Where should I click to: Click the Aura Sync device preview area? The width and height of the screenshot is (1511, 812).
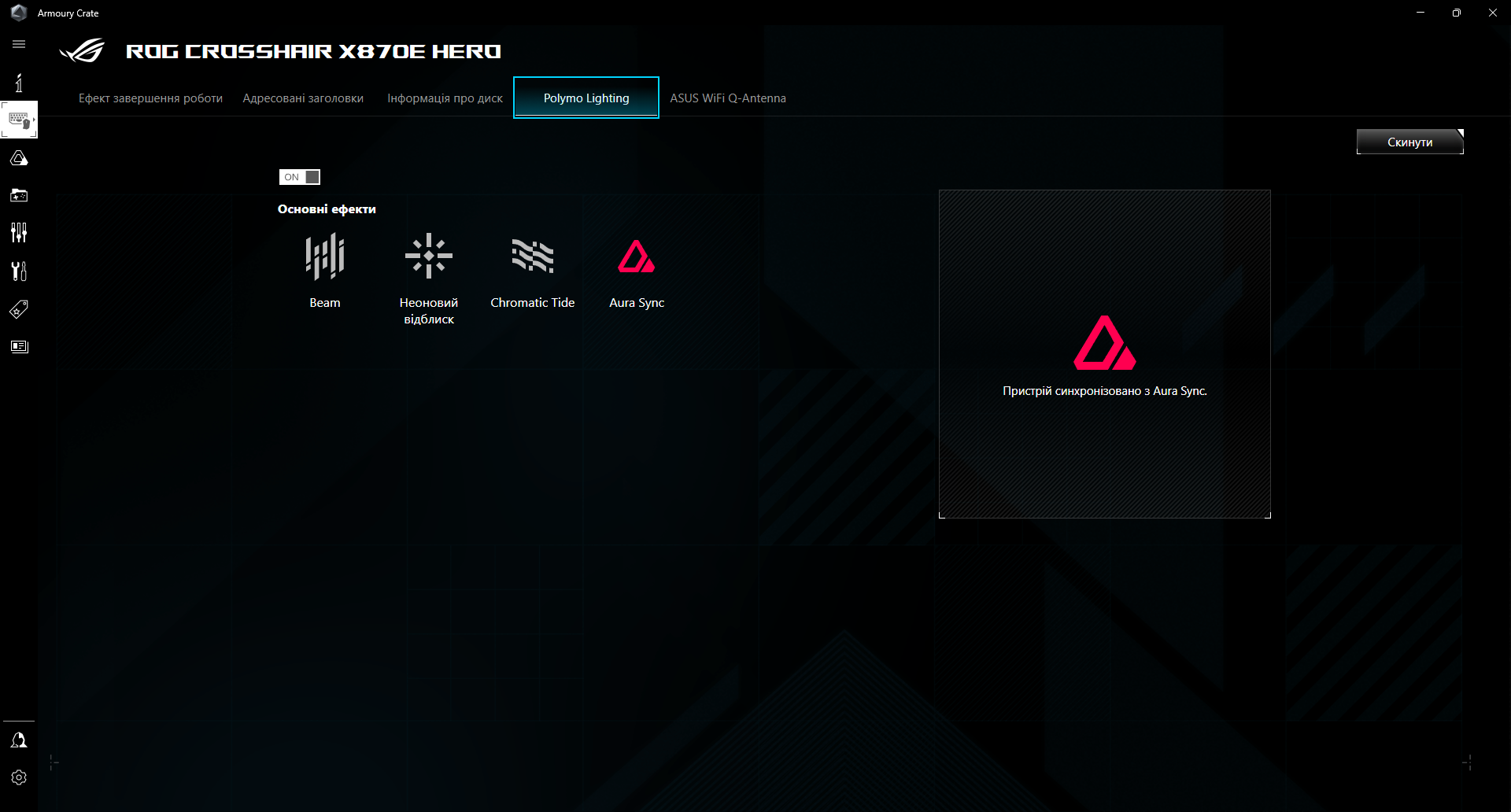(1104, 353)
